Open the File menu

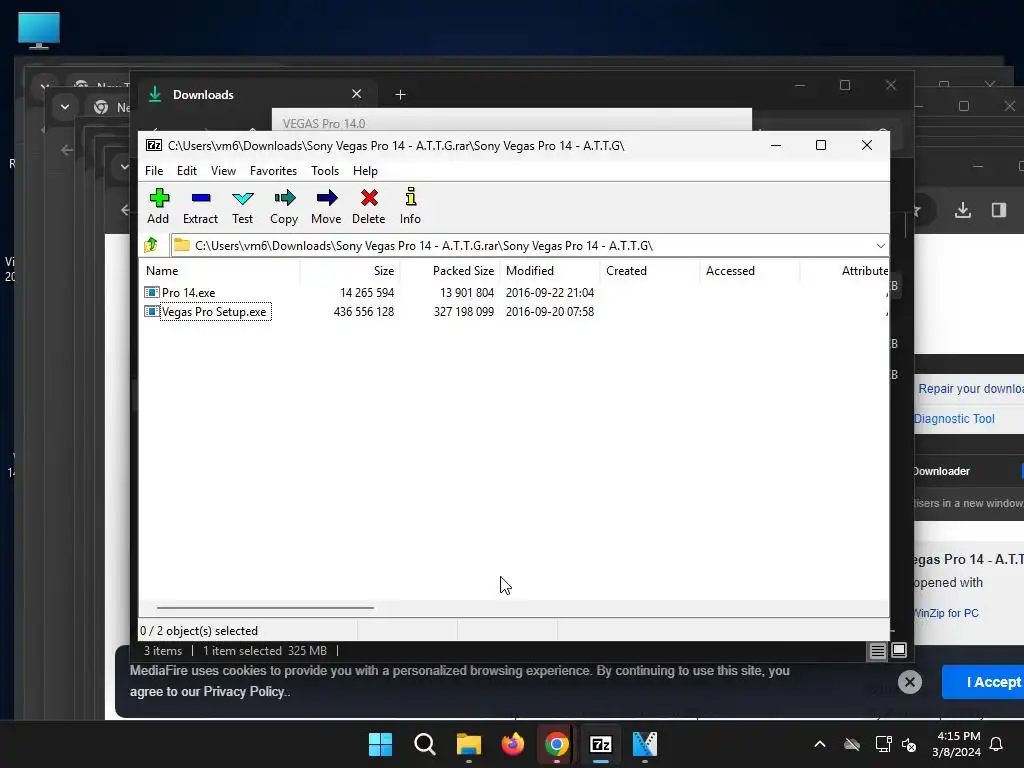154,170
